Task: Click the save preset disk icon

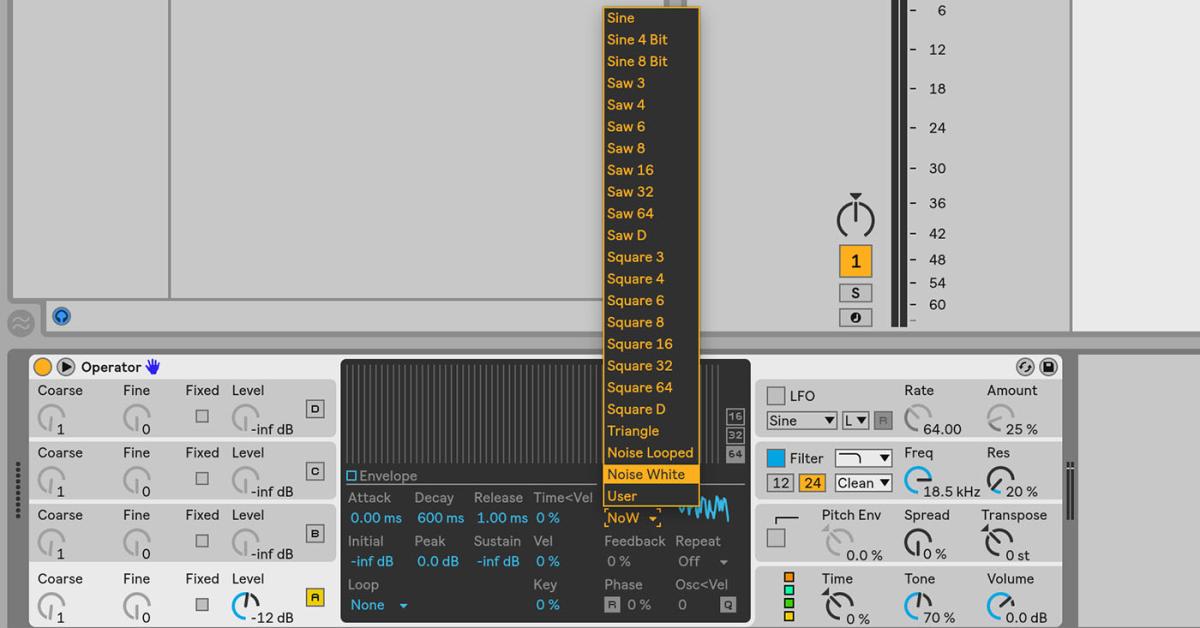Action: coord(1048,367)
